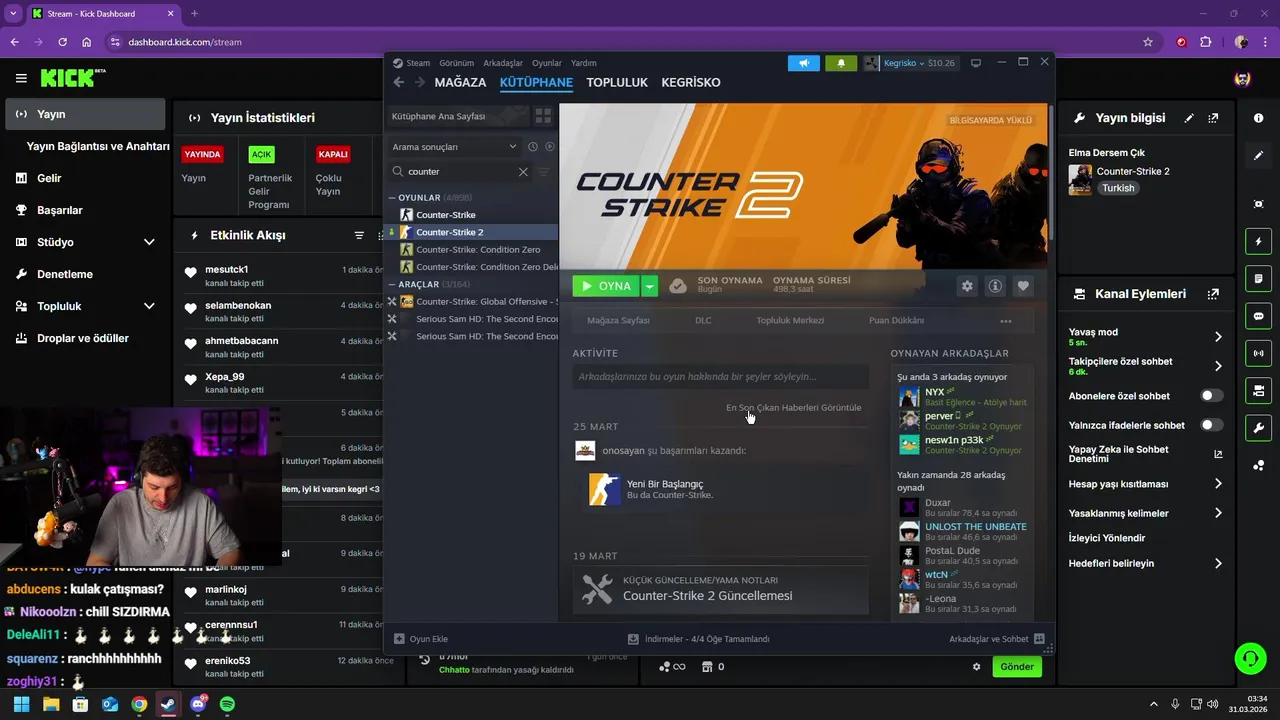
Task: Open Hesap yaşı kısıtlaması options
Action: tap(1218, 484)
